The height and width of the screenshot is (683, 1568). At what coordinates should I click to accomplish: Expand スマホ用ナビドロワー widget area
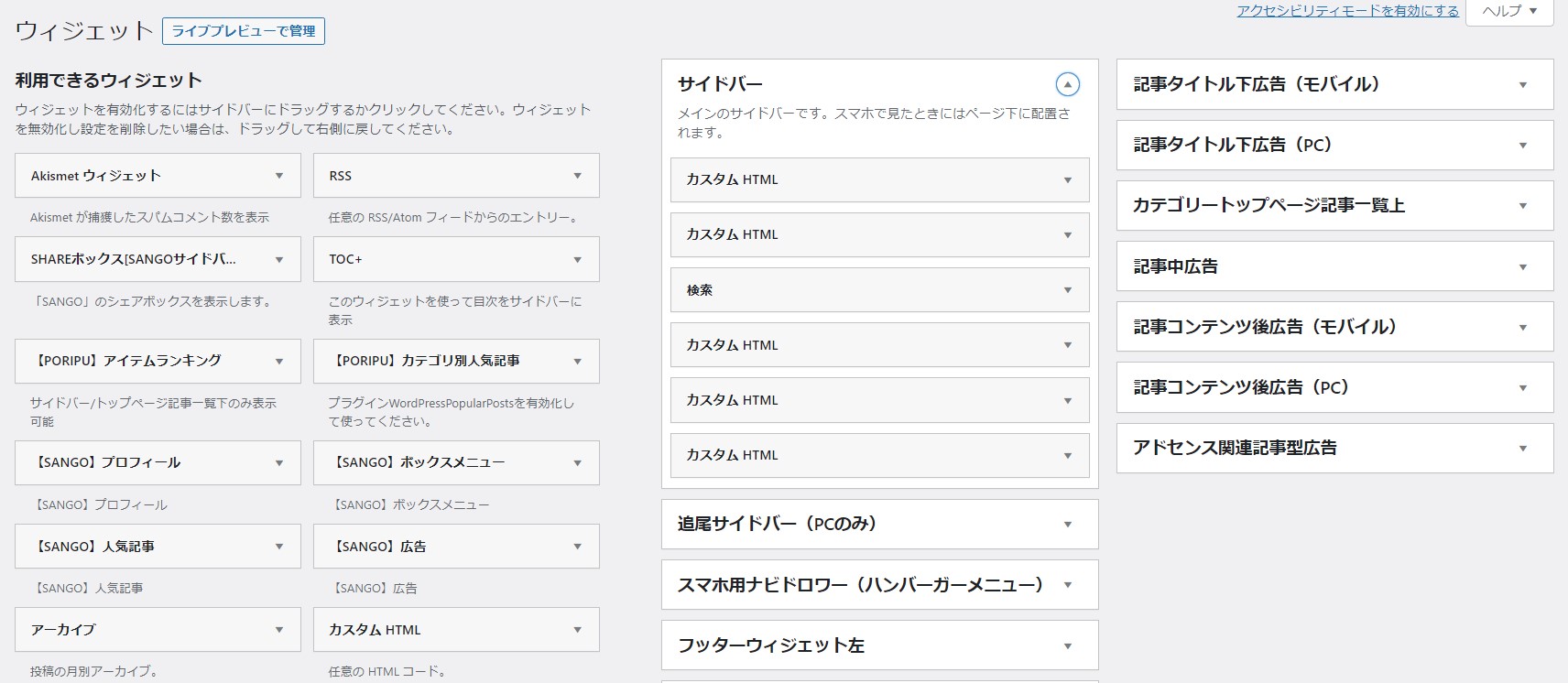tap(1067, 585)
